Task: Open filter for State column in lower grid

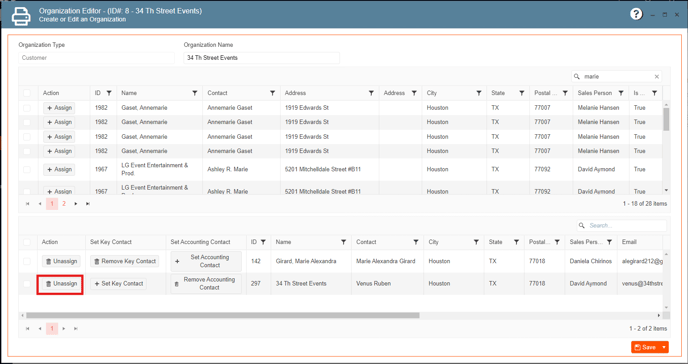Action: click(516, 242)
